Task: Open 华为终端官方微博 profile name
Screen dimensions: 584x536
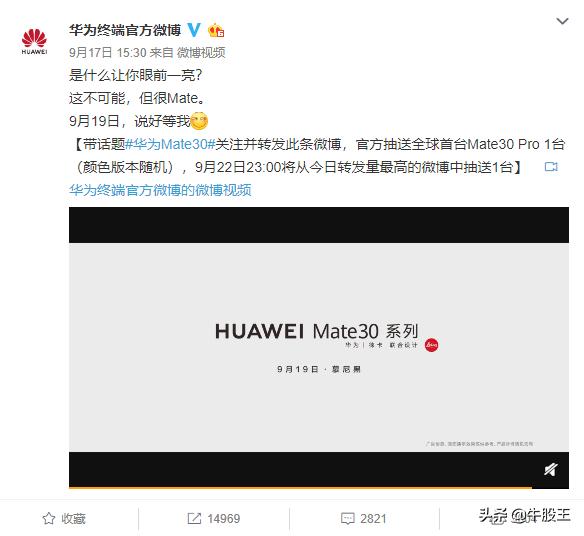Action: [x=125, y=30]
